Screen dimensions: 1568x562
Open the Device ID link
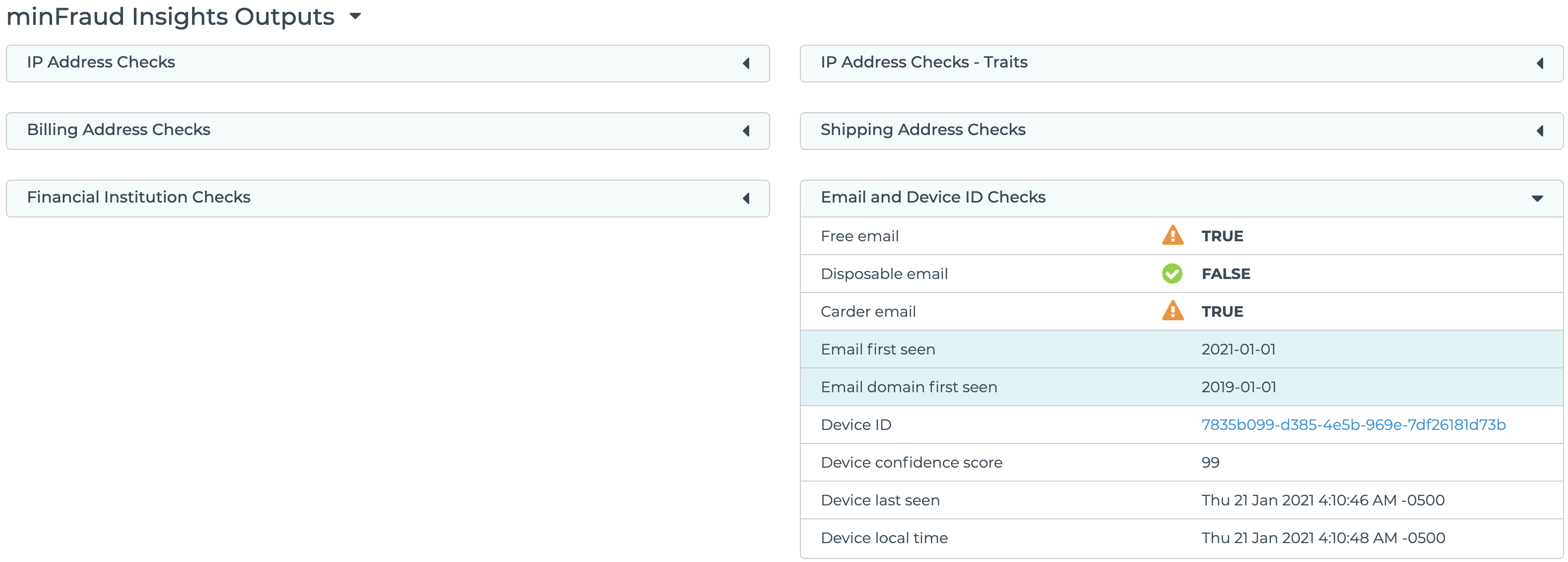click(x=1353, y=424)
